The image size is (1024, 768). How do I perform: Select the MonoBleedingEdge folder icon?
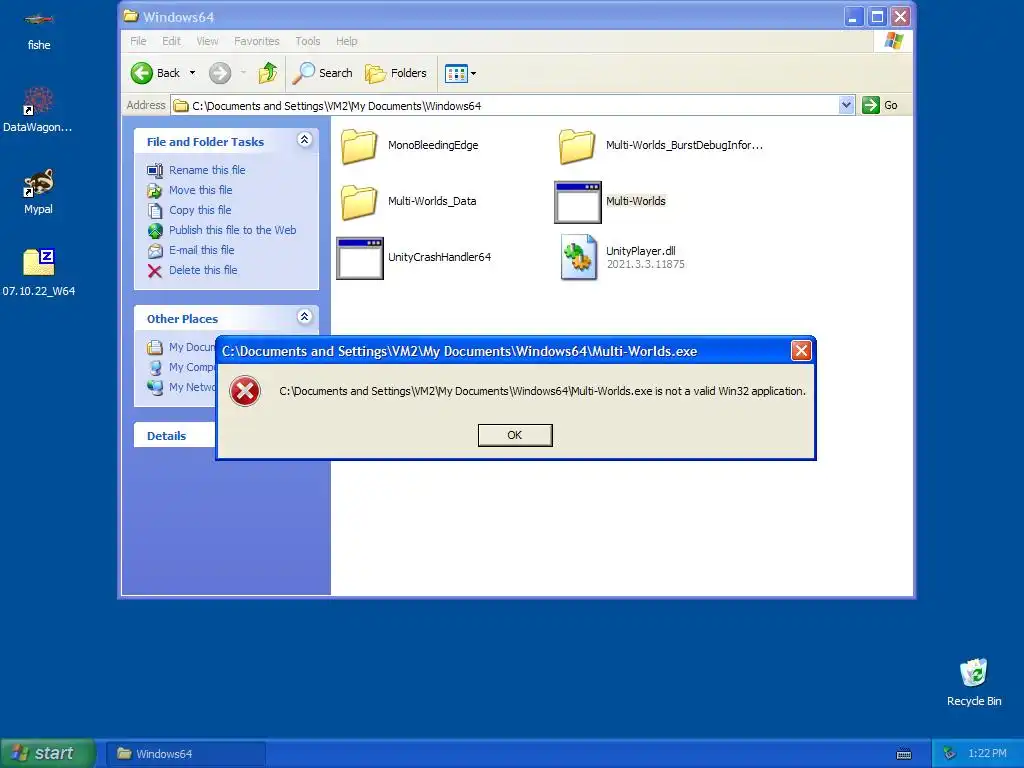[x=359, y=146]
